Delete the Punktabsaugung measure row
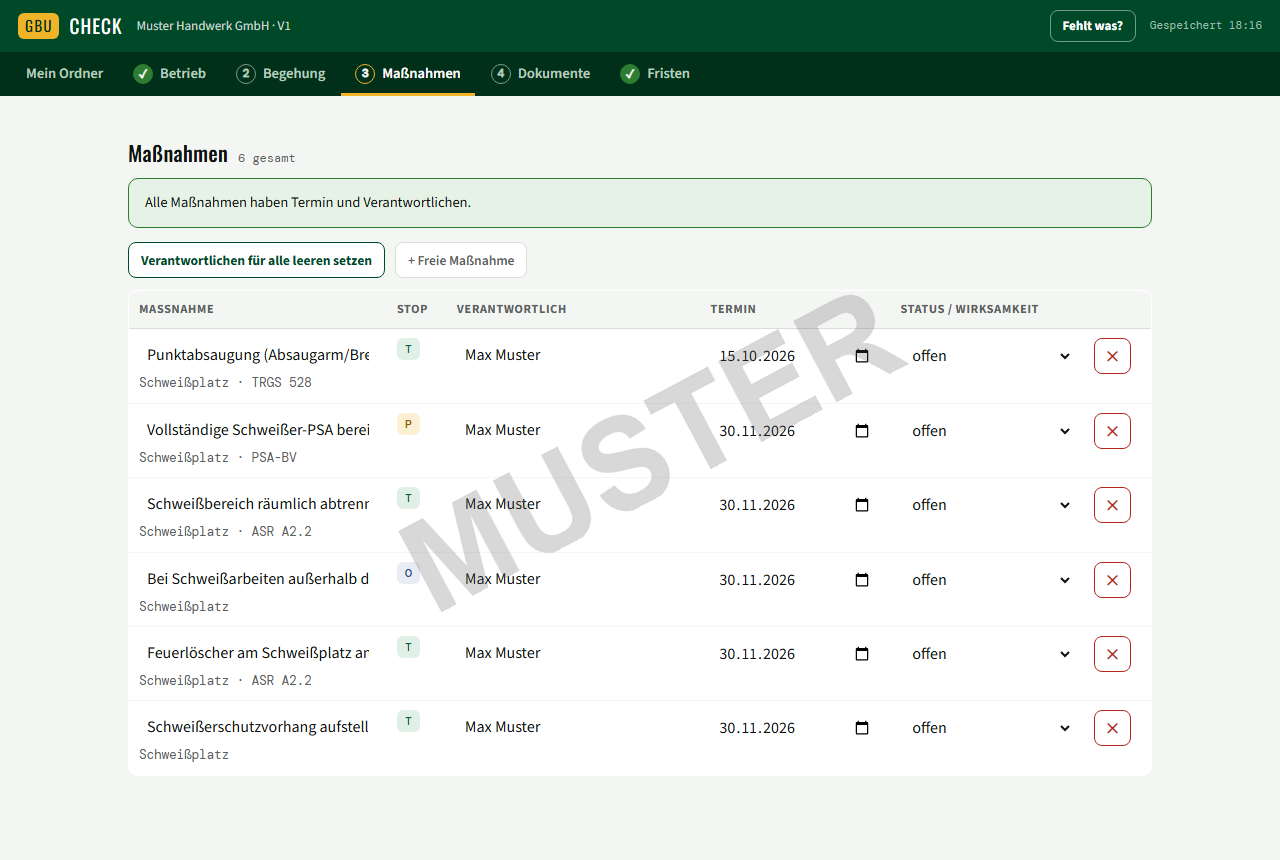 click(1112, 356)
